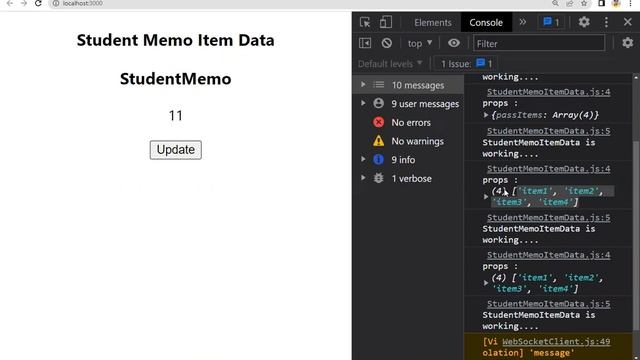Activate the inspect element picker icon
This screenshot has width=640, height=360.
tap(365, 22)
